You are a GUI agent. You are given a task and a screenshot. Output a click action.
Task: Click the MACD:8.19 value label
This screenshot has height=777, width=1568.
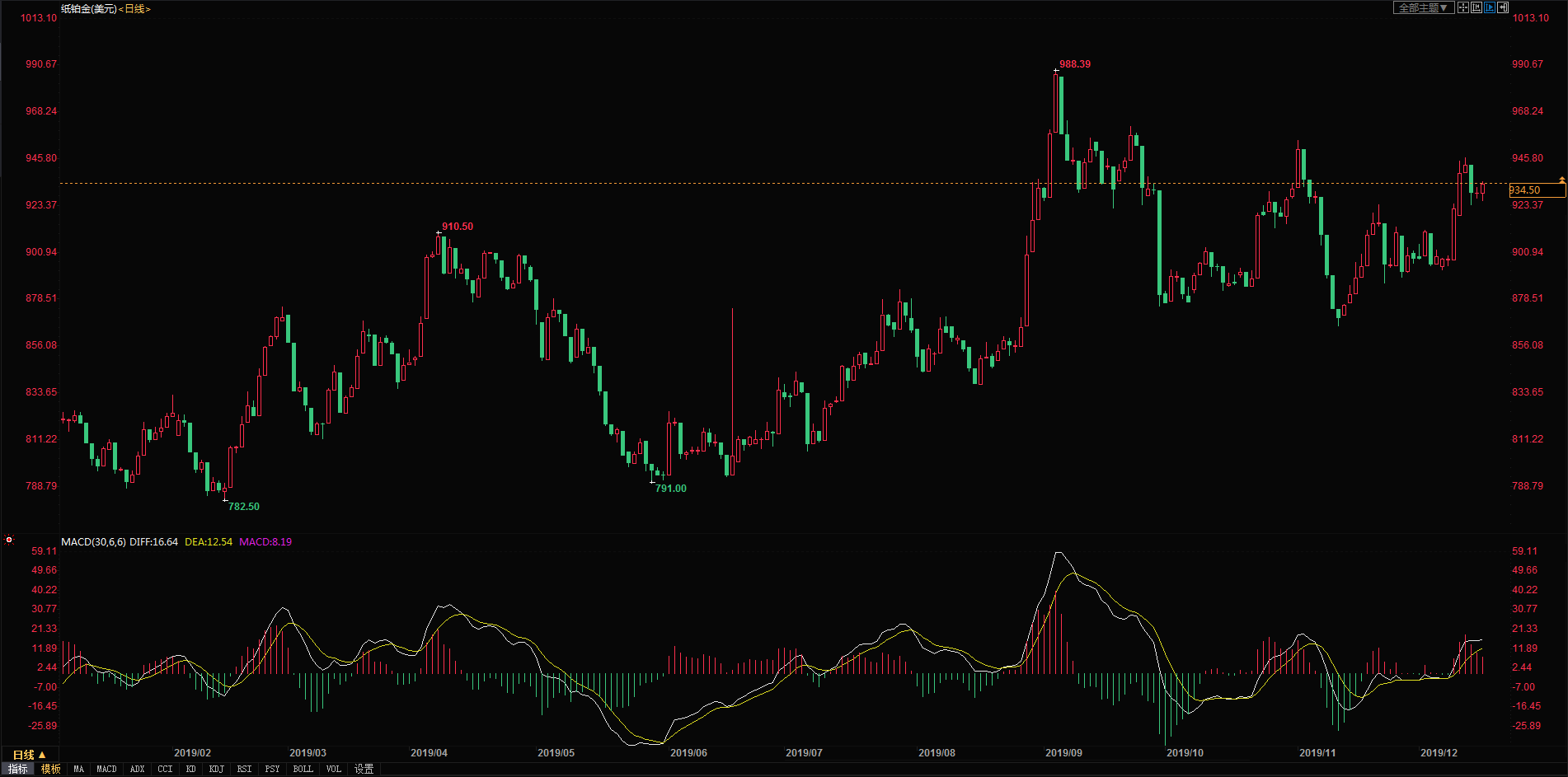265,541
